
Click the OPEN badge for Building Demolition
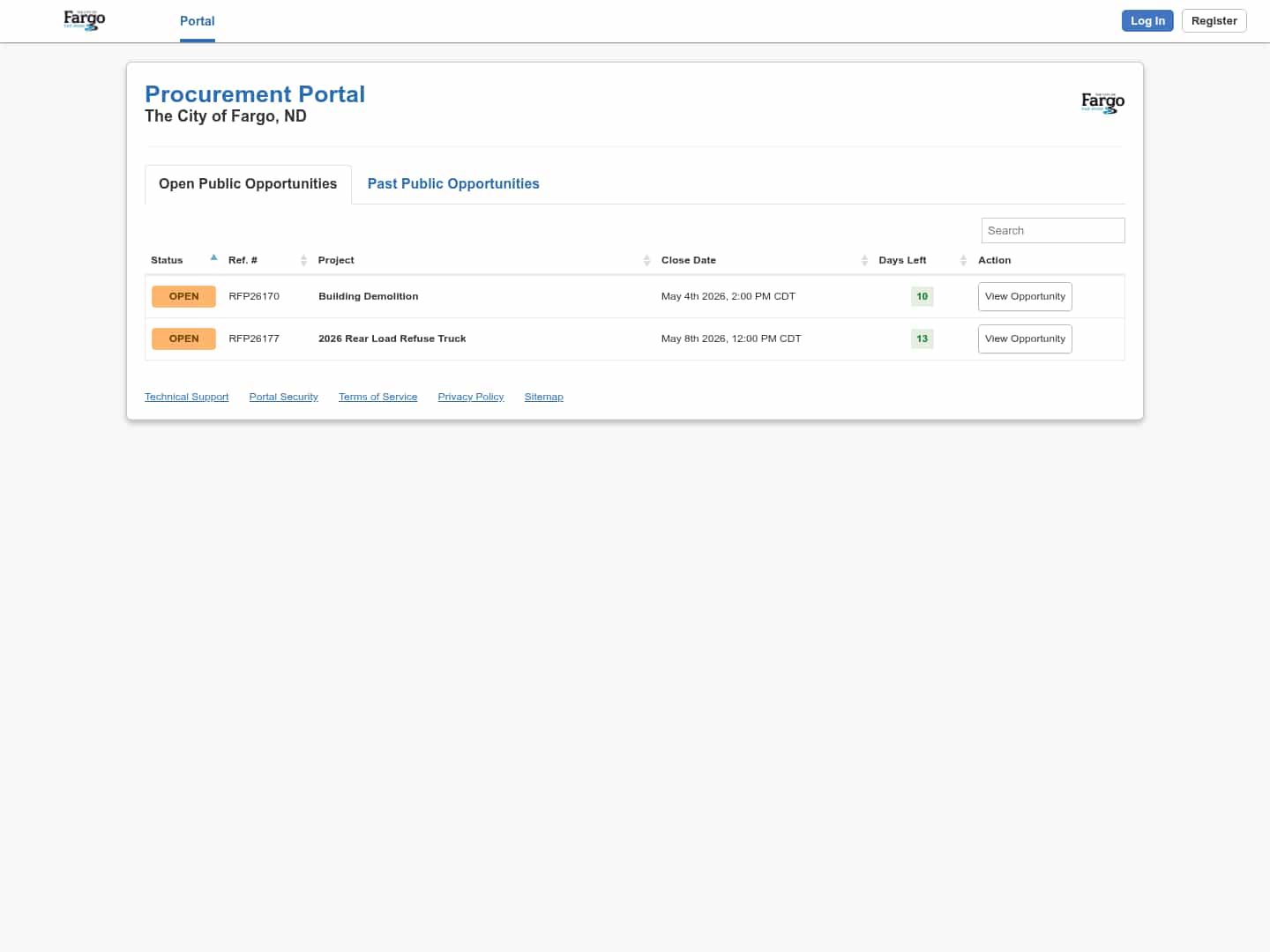183,297
